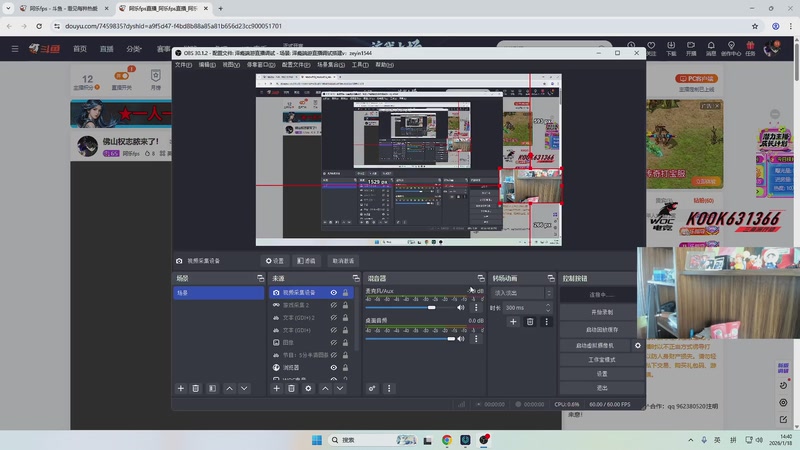
Task: Open OBS 工具 menu
Action: [x=360, y=65]
